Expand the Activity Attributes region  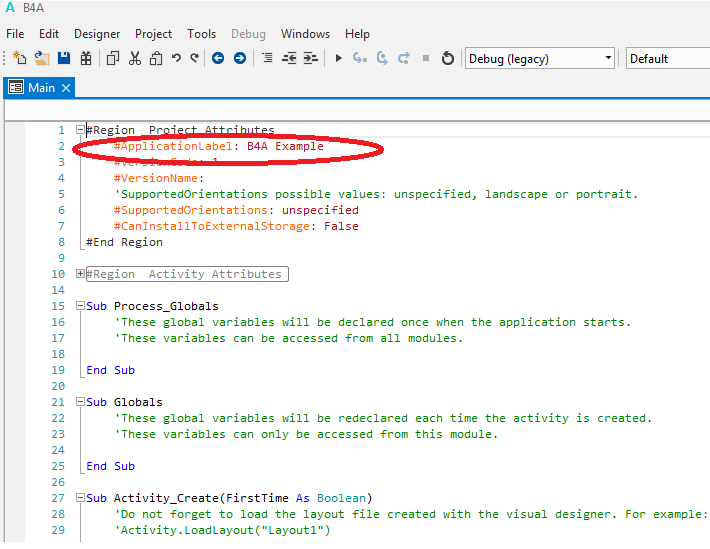pyautogui.click(x=80, y=274)
